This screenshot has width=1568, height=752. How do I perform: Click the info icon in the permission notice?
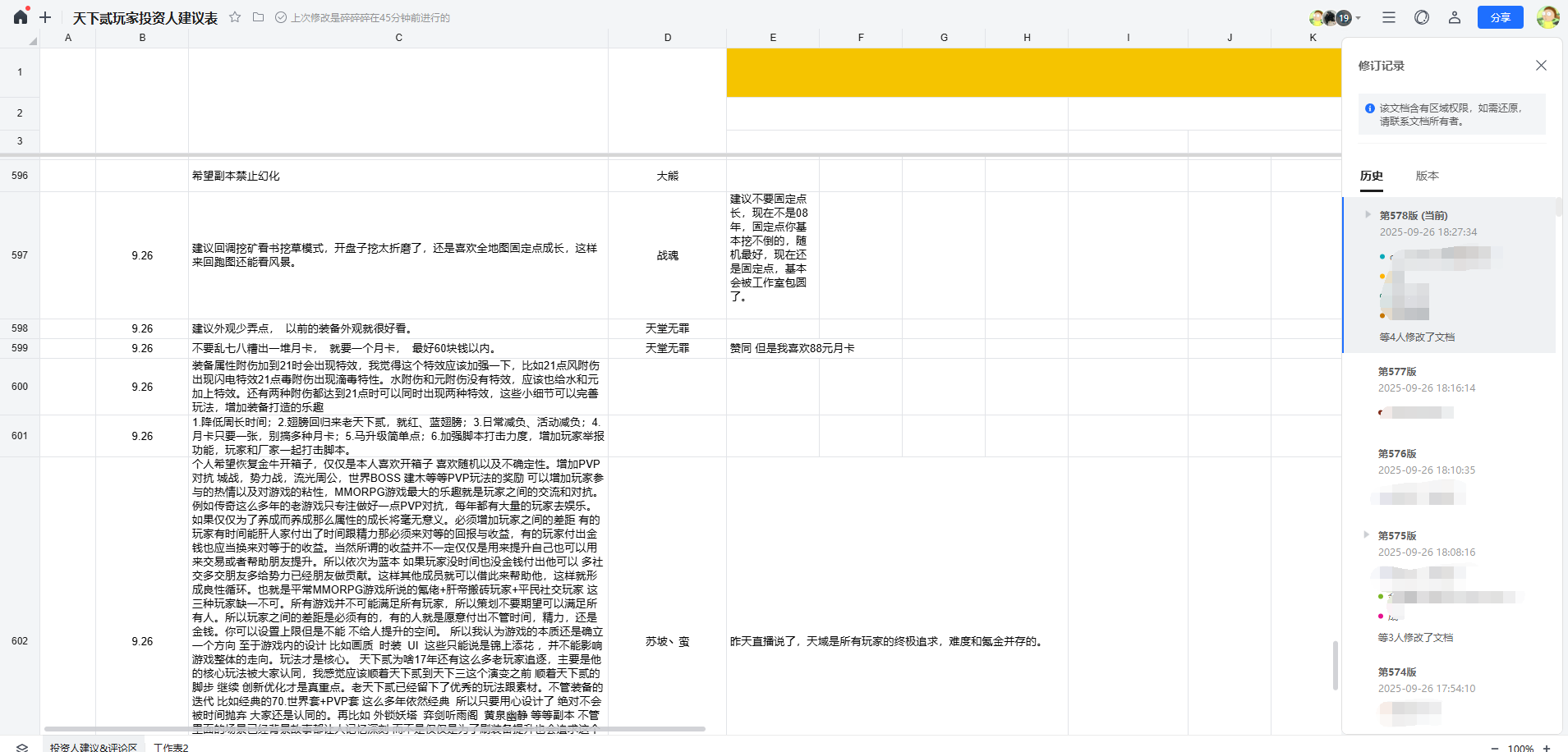click(1370, 108)
